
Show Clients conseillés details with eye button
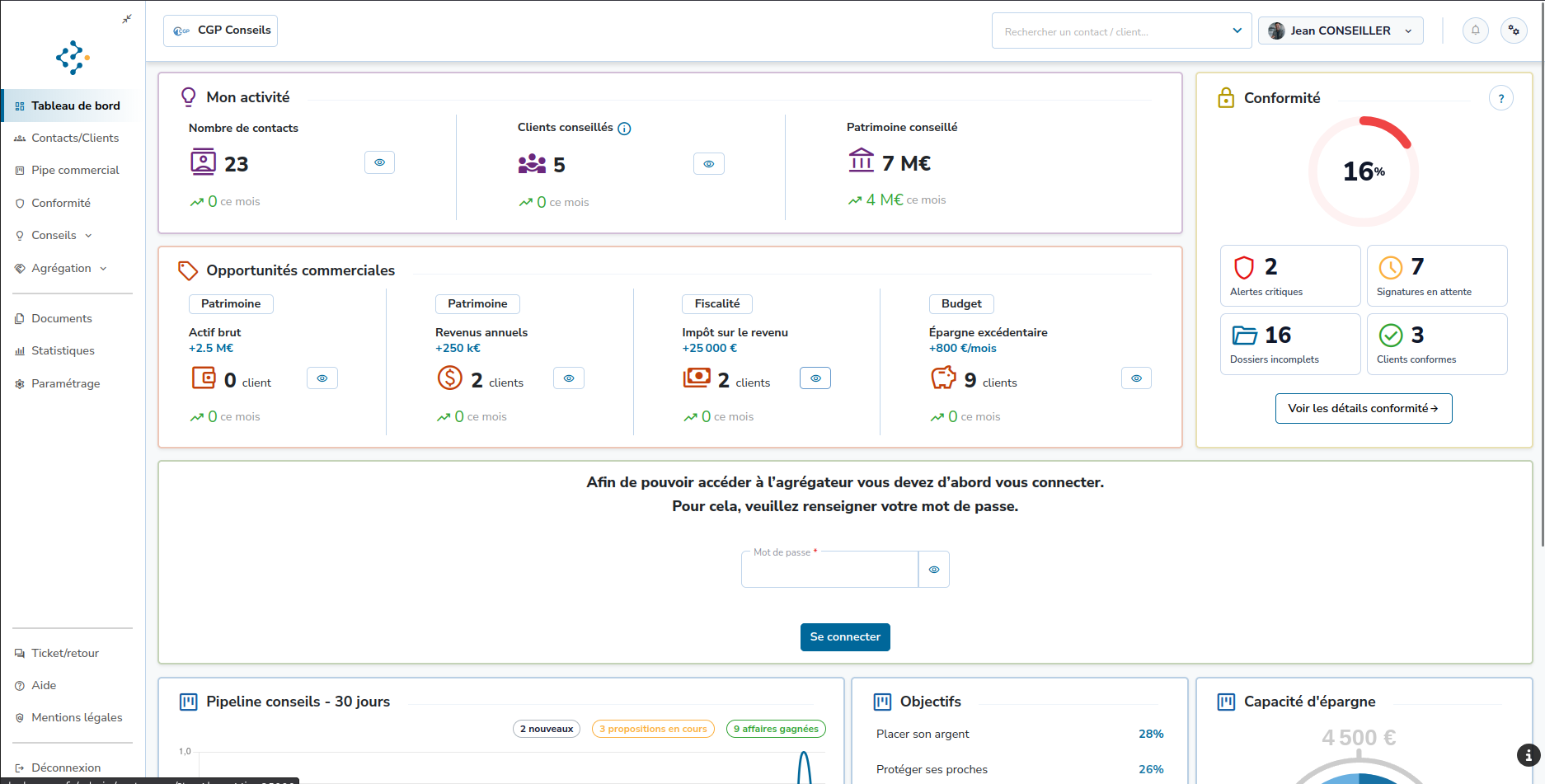click(x=708, y=164)
